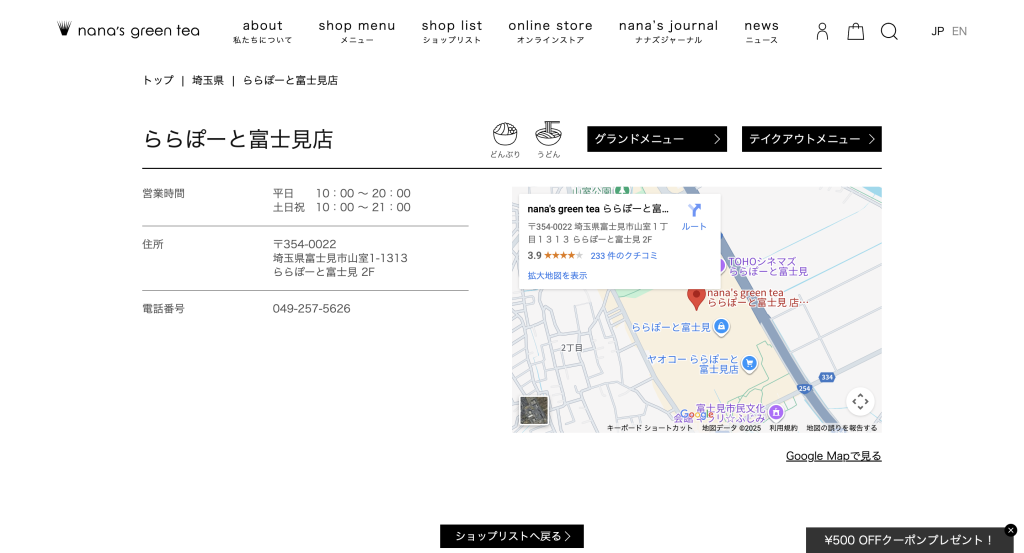Screen dimensions: 1024x553
Task: Open the shopping bag cart icon
Action: click(856, 31)
